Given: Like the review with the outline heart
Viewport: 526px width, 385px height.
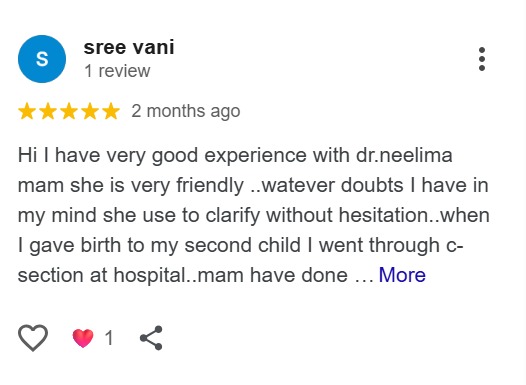Looking at the screenshot, I should 33,337.
